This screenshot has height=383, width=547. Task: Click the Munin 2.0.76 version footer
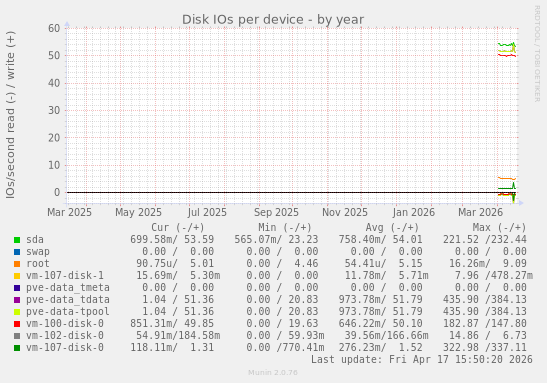coord(273,373)
